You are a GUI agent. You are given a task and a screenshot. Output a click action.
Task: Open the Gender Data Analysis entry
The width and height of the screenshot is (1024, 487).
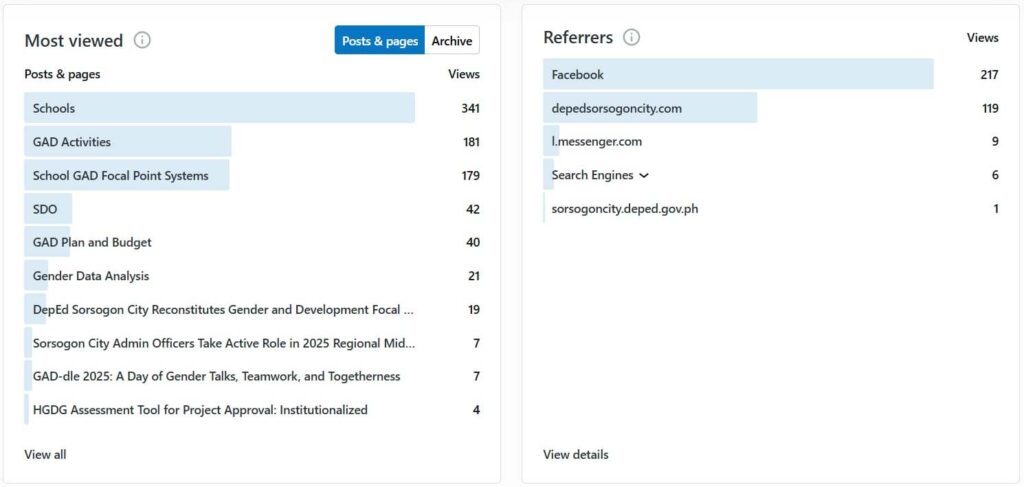click(x=91, y=276)
